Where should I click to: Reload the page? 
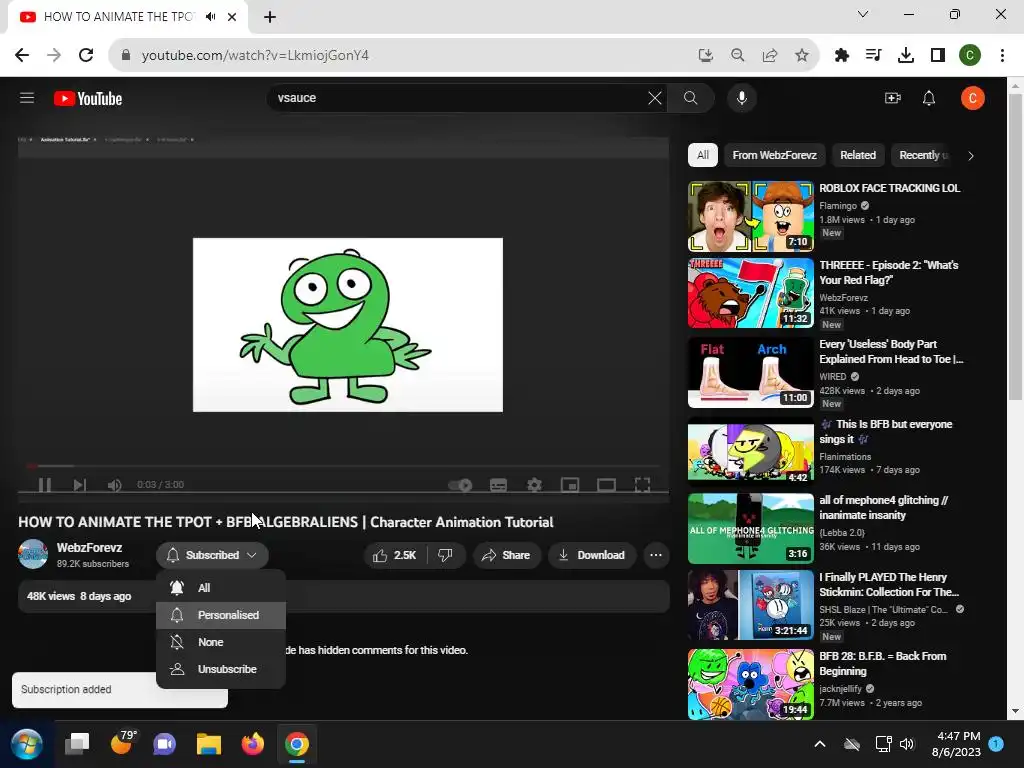tap(86, 56)
